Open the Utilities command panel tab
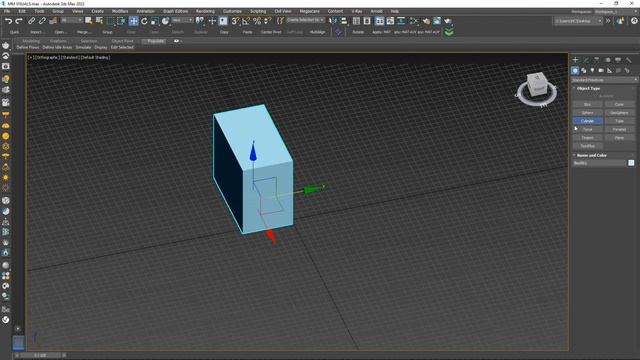Screen dimensions: 640x360 [629, 60]
